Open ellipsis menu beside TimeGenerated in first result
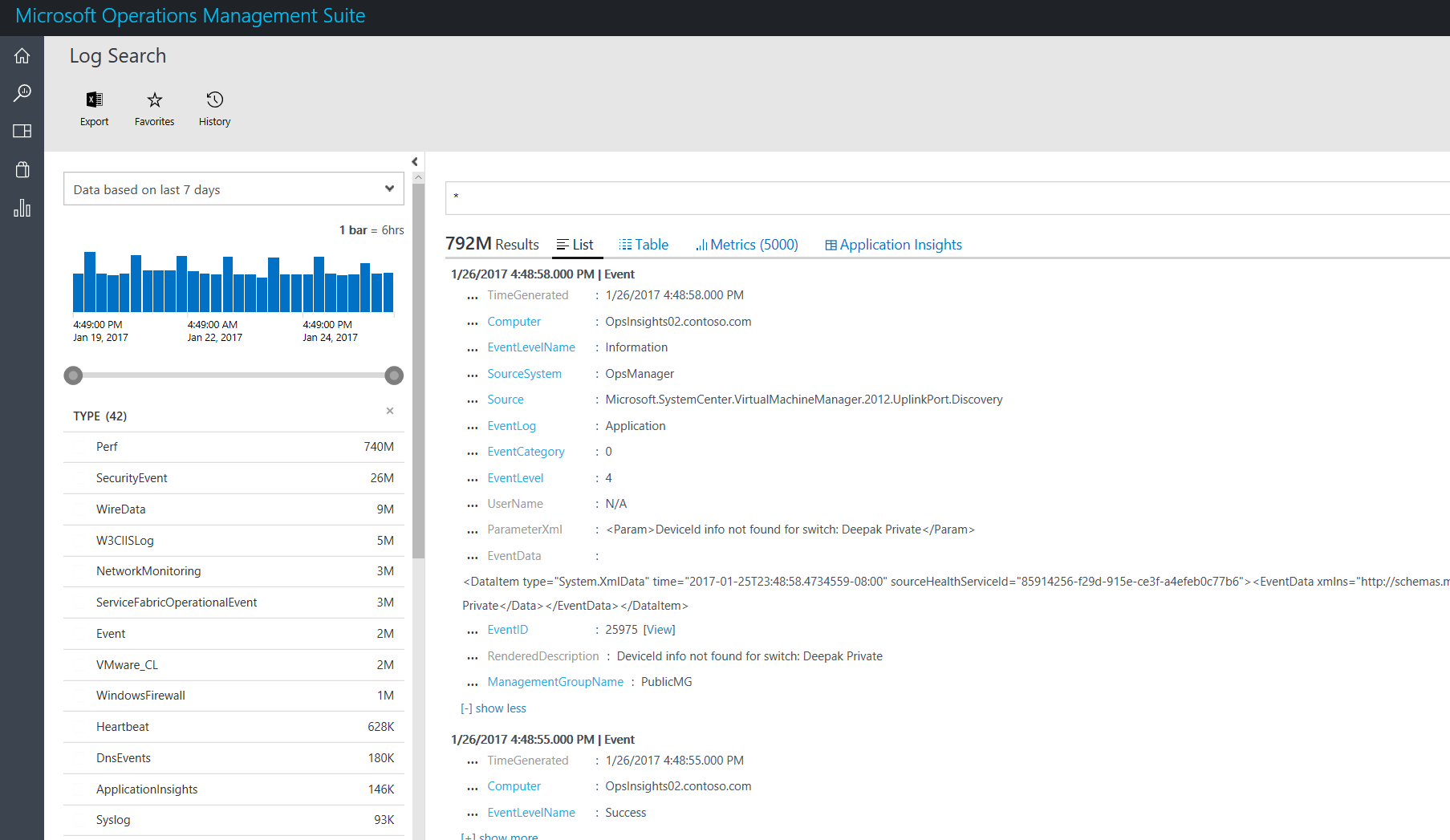 point(473,298)
